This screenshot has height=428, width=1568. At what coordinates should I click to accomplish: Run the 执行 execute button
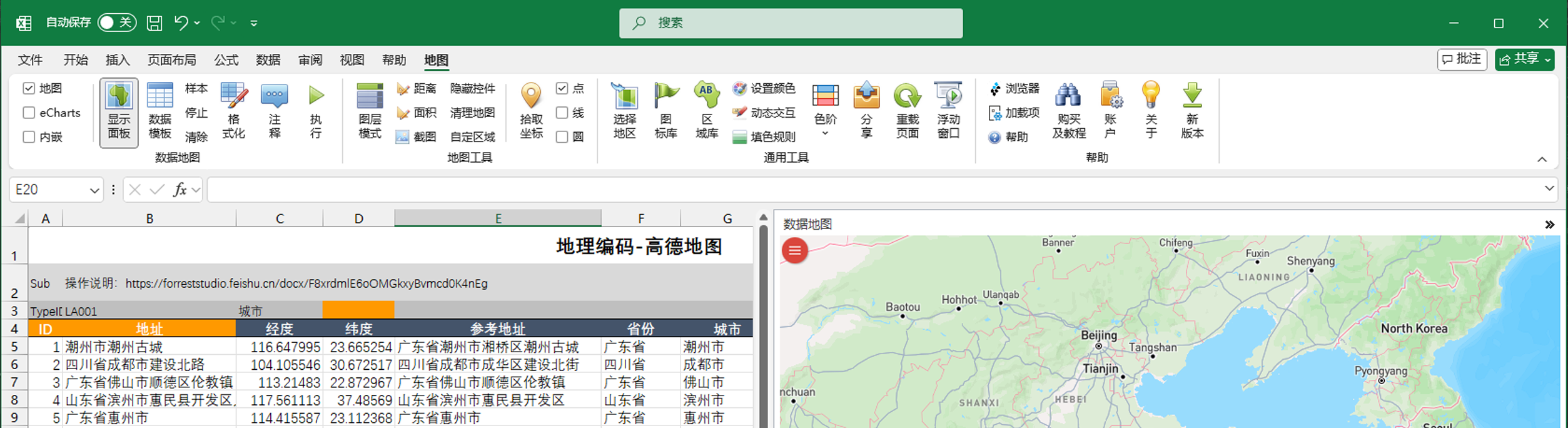tap(316, 113)
